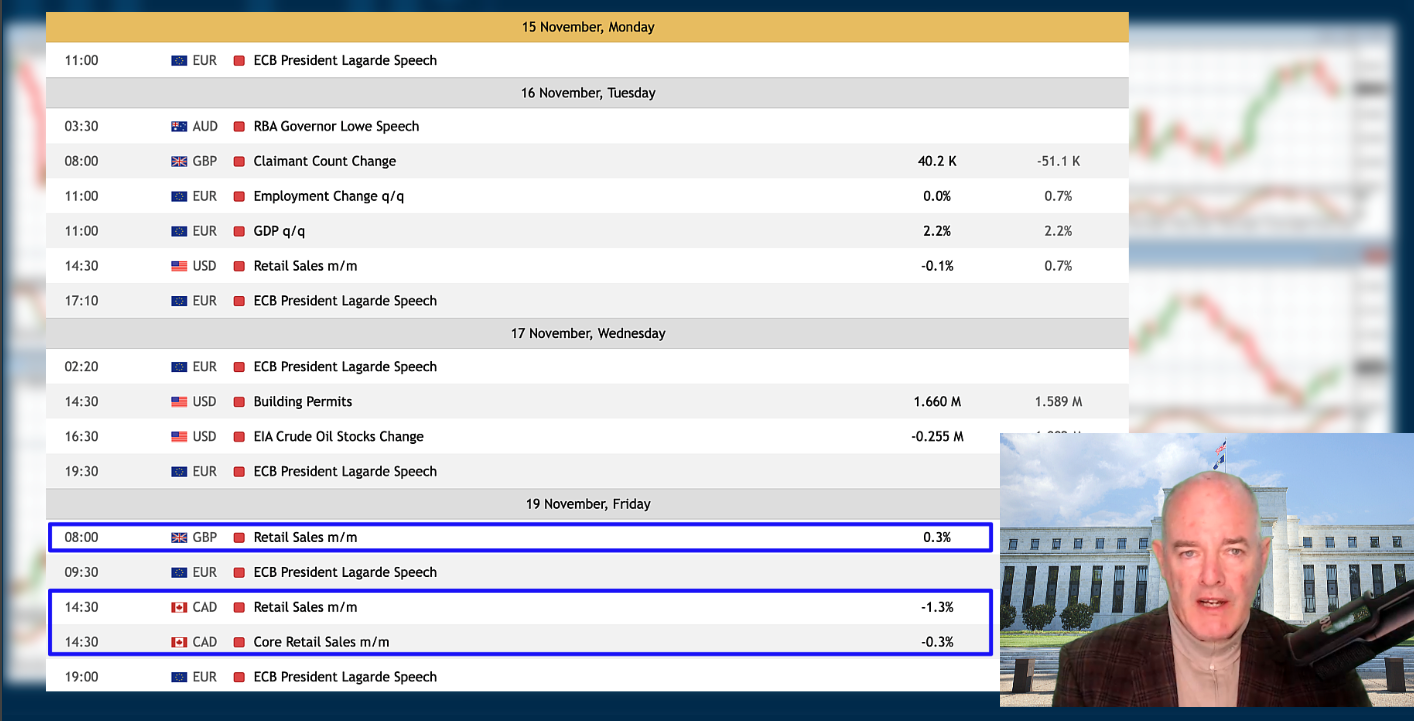Click the EUR flag in the 19:30 Lagarde Speech row

179,472
